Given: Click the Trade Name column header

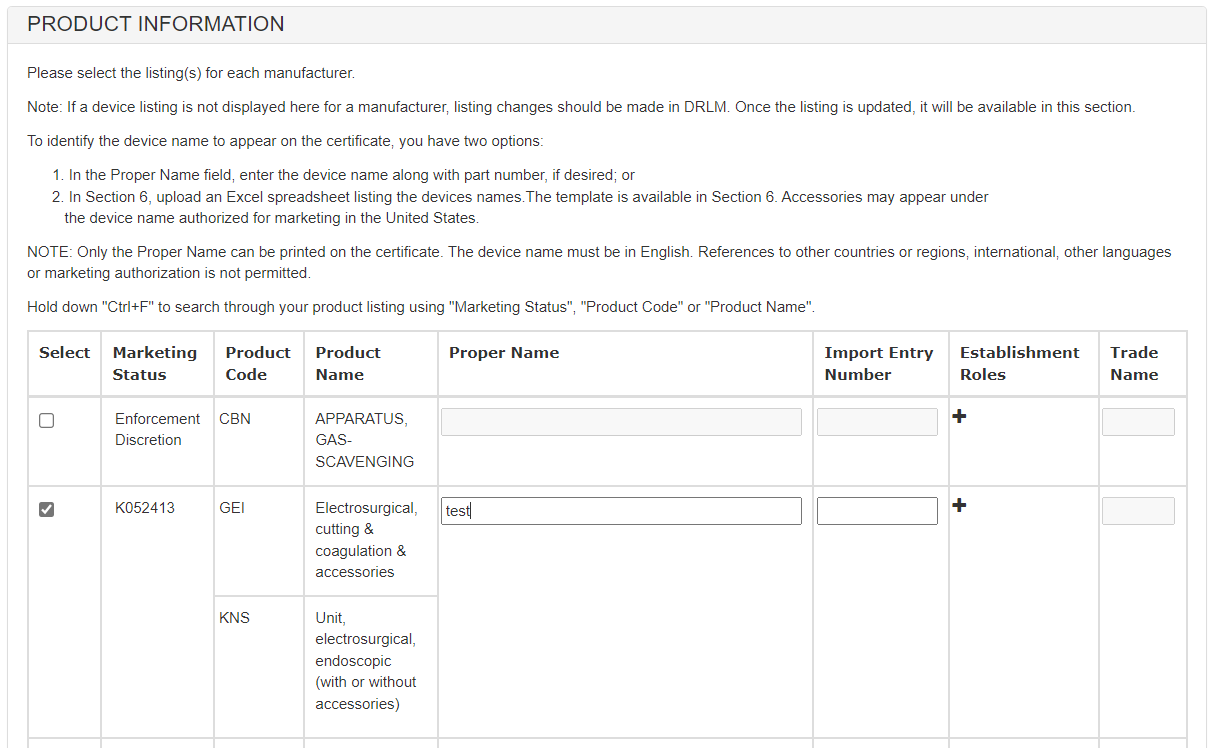Looking at the screenshot, I should pyautogui.click(x=1134, y=364).
